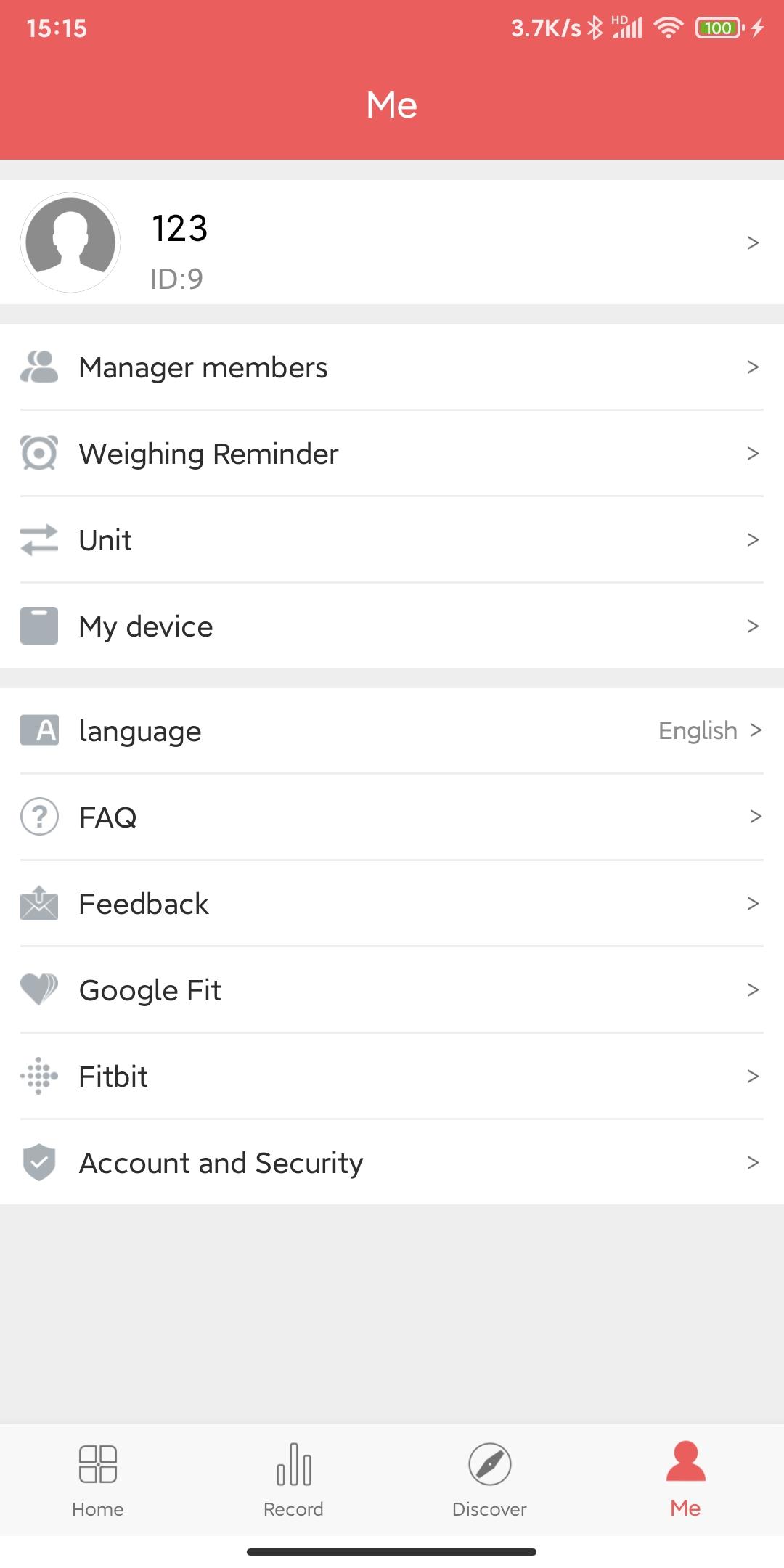
Task: Tap the Account and Security shield icon
Action: (x=39, y=1162)
